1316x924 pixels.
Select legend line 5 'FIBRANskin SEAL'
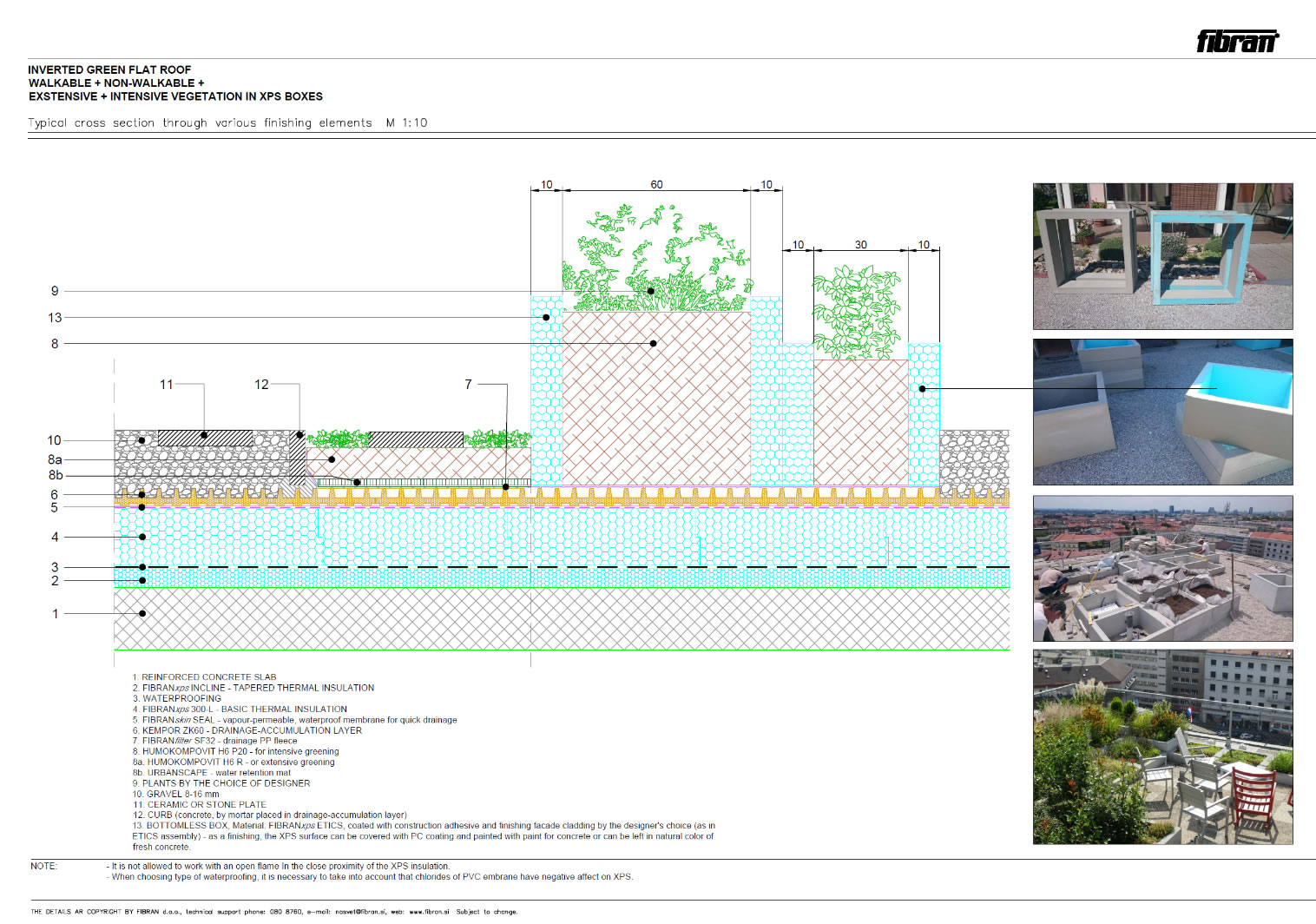coord(294,720)
